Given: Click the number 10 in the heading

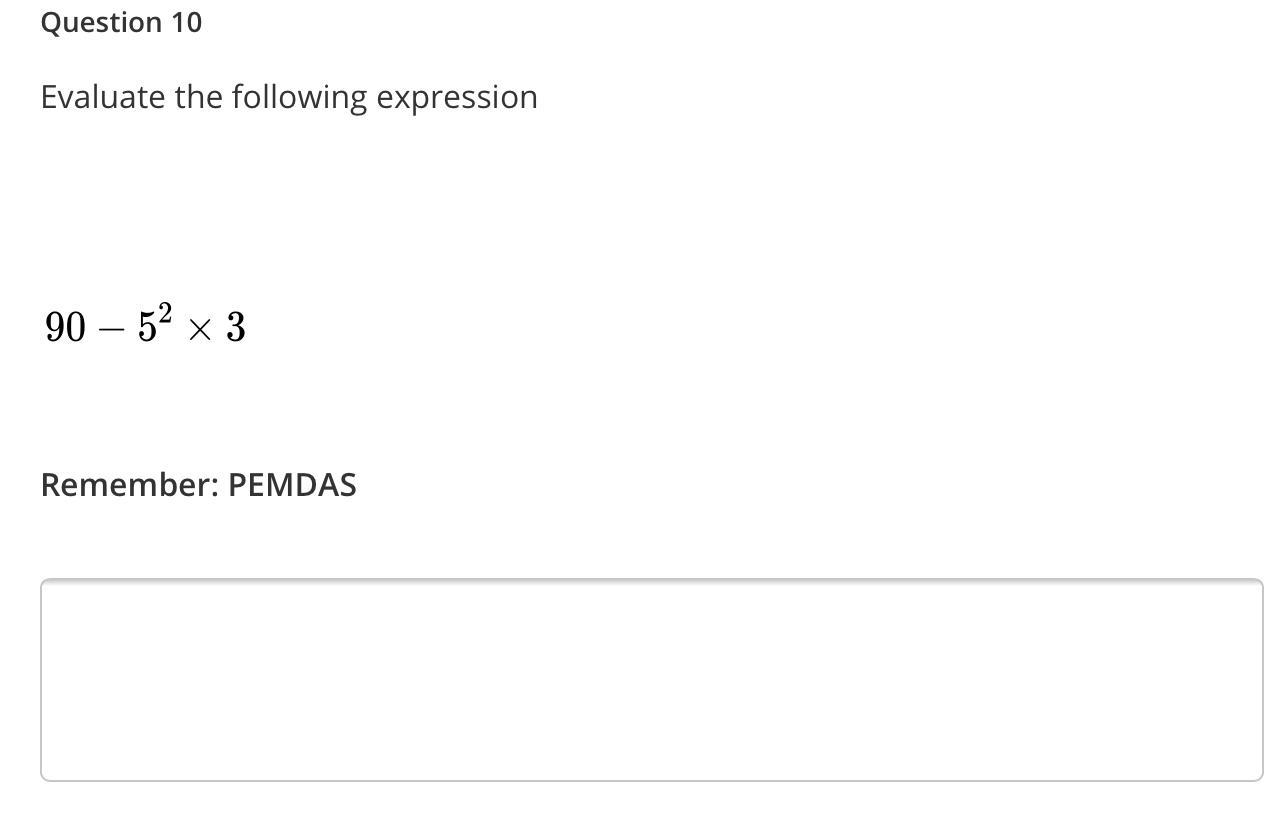Looking at the screenshot, I should 186,23.
